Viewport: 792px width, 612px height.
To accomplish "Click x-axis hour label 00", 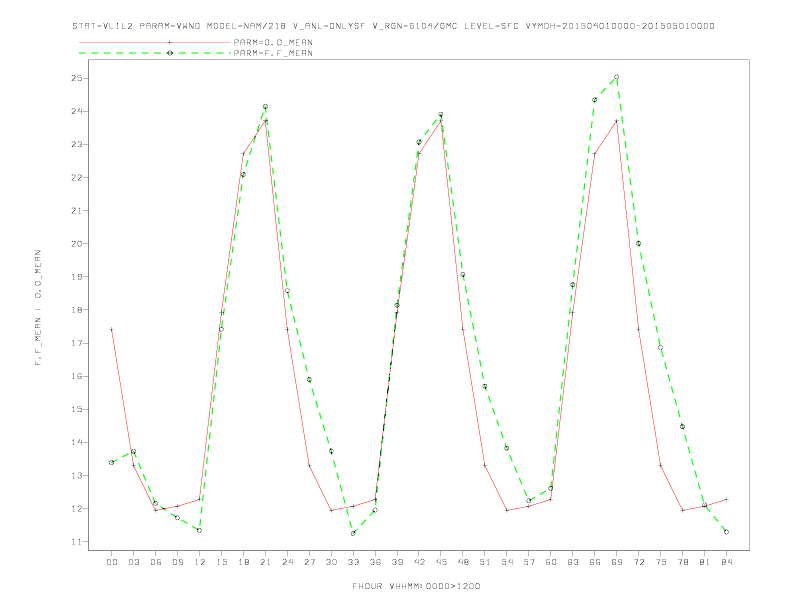I will (x=112, y=562).
